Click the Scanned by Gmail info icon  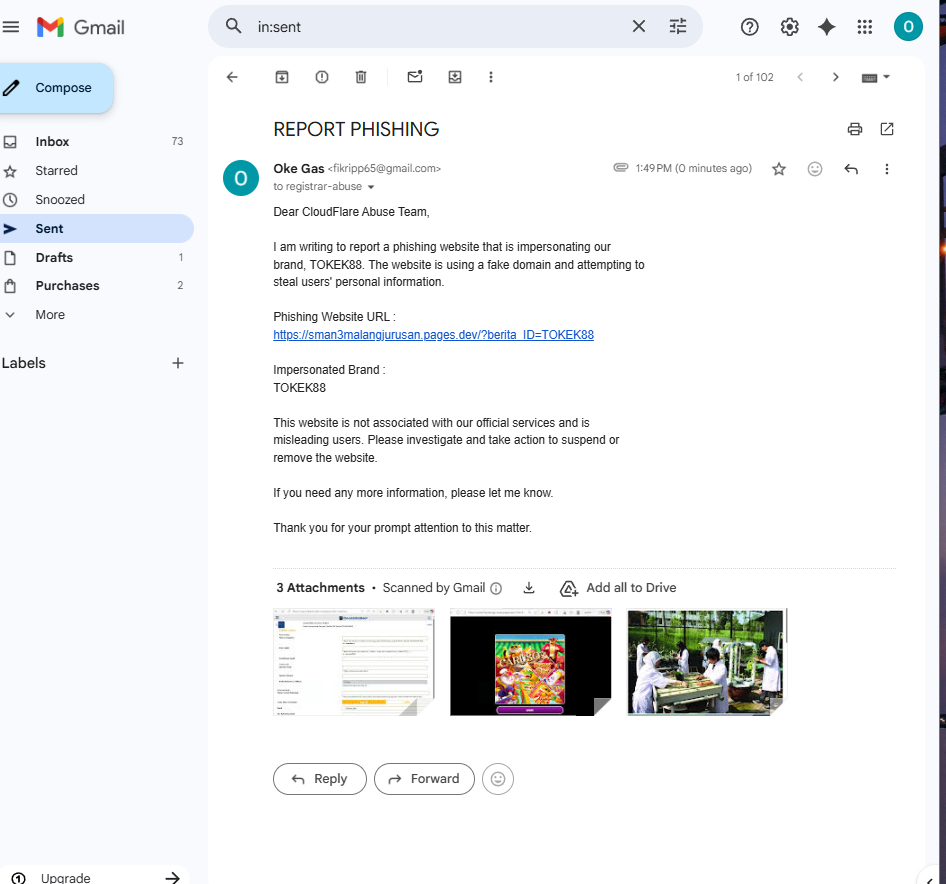(x=496, y=588)
